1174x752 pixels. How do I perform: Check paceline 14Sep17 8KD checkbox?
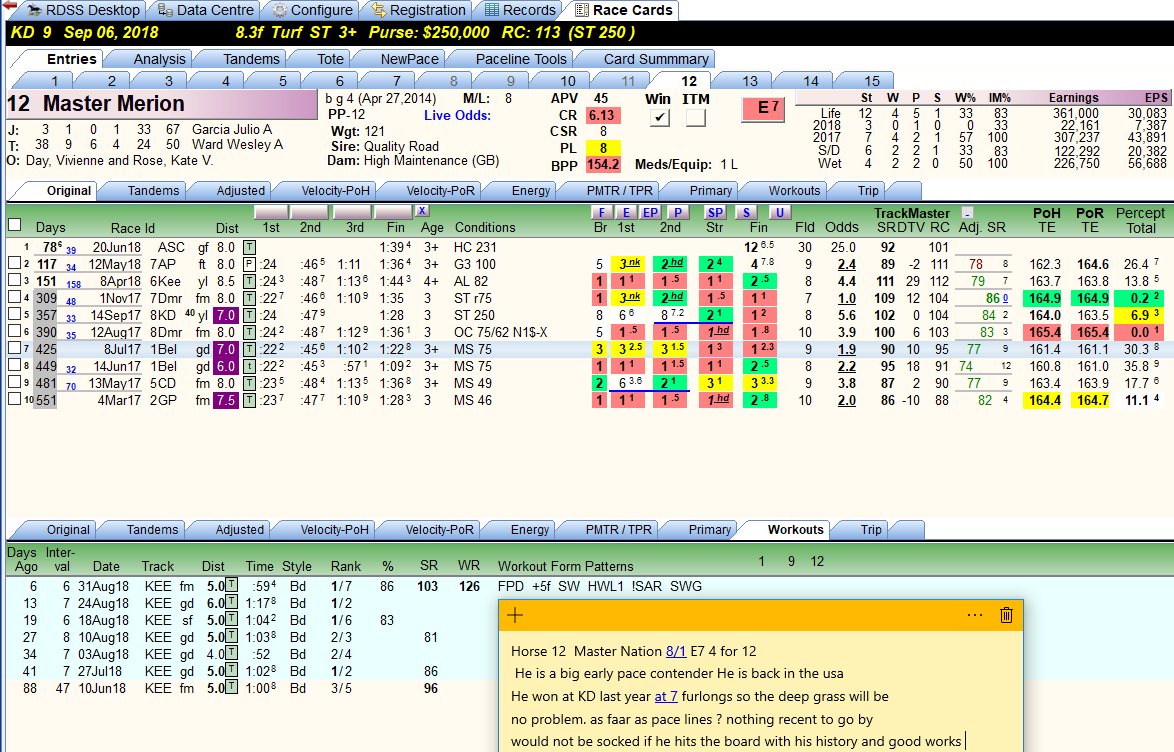point(14,315)
